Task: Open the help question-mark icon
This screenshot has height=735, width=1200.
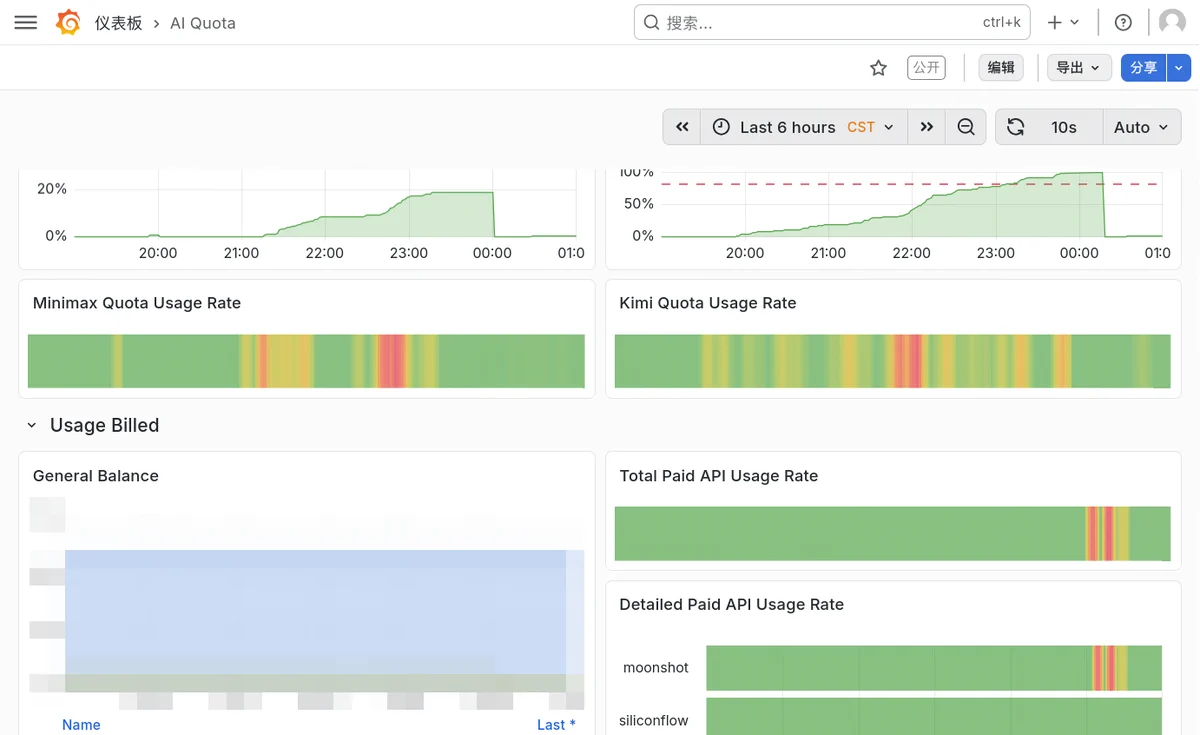Action: pyautogui.click(x=1123, y=22)
